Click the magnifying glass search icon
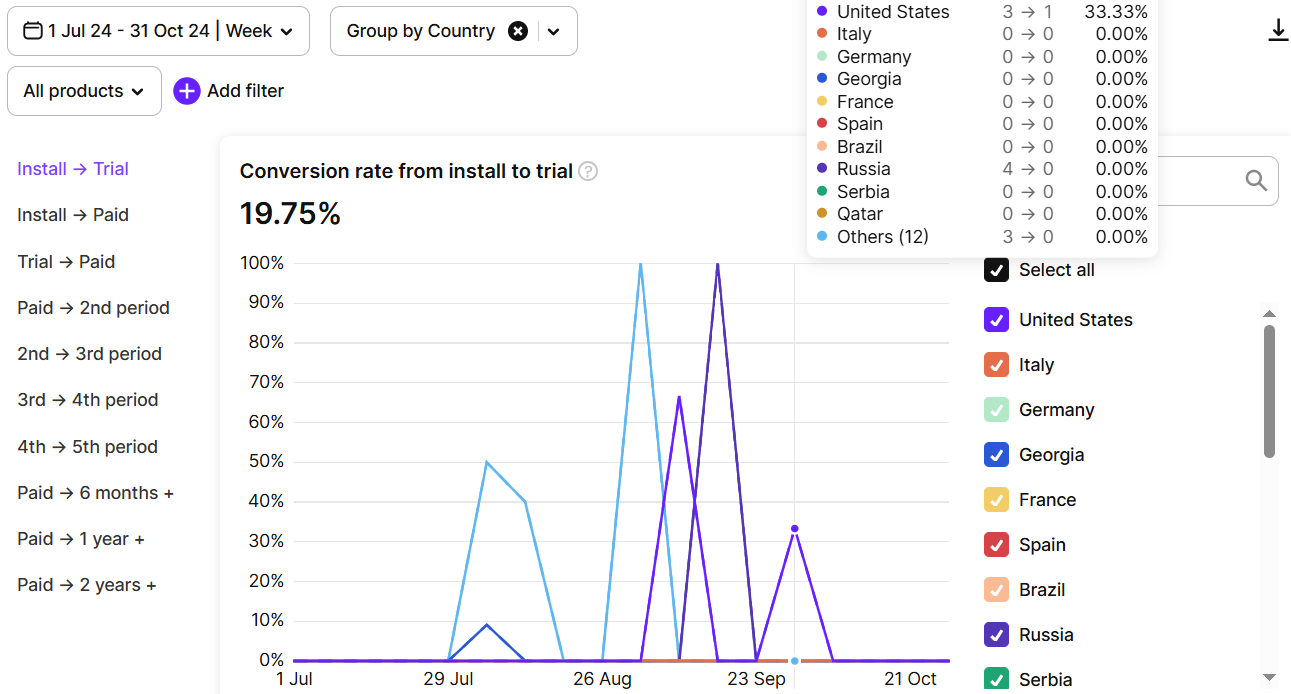 click(1256, 181)
